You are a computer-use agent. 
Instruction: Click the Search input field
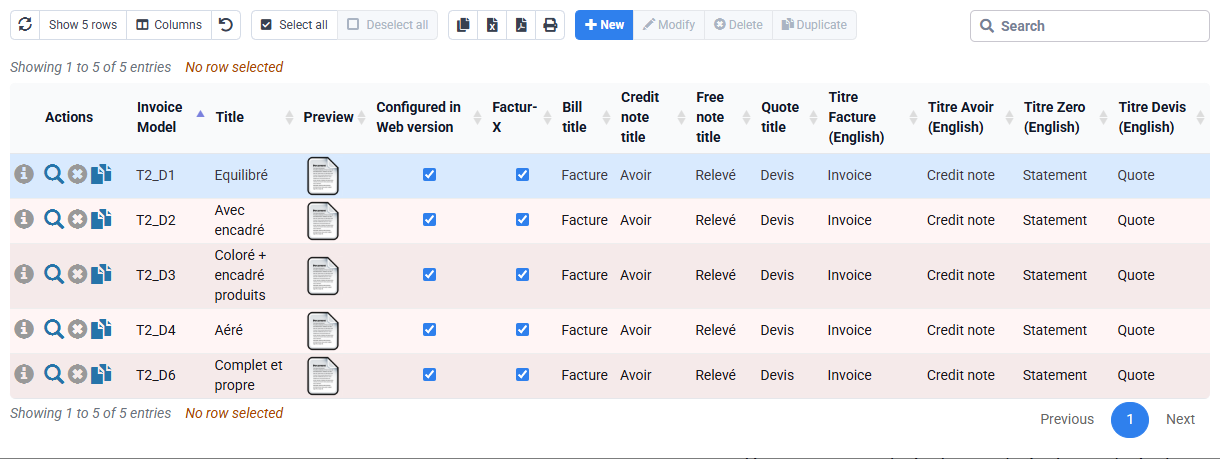(1090, 26)
